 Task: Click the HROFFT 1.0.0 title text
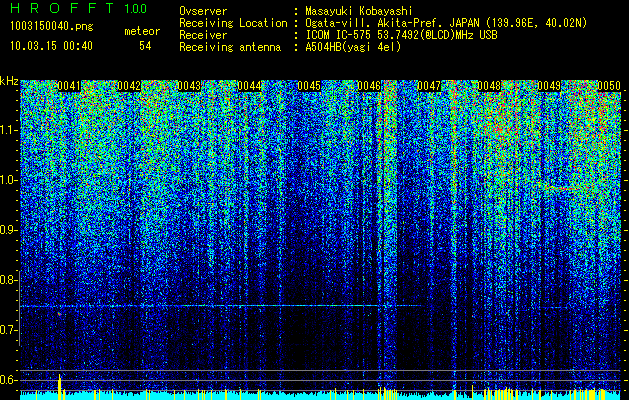79,8
